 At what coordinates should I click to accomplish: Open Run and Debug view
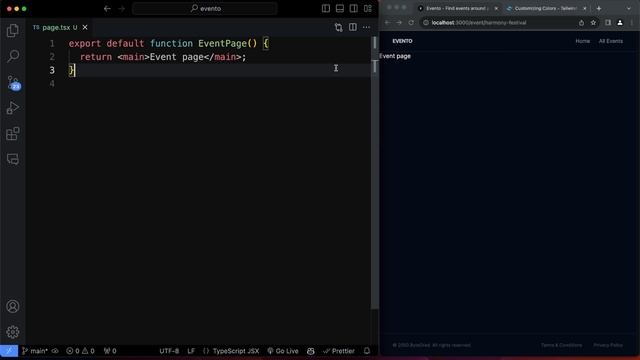(x=13, y=108)
